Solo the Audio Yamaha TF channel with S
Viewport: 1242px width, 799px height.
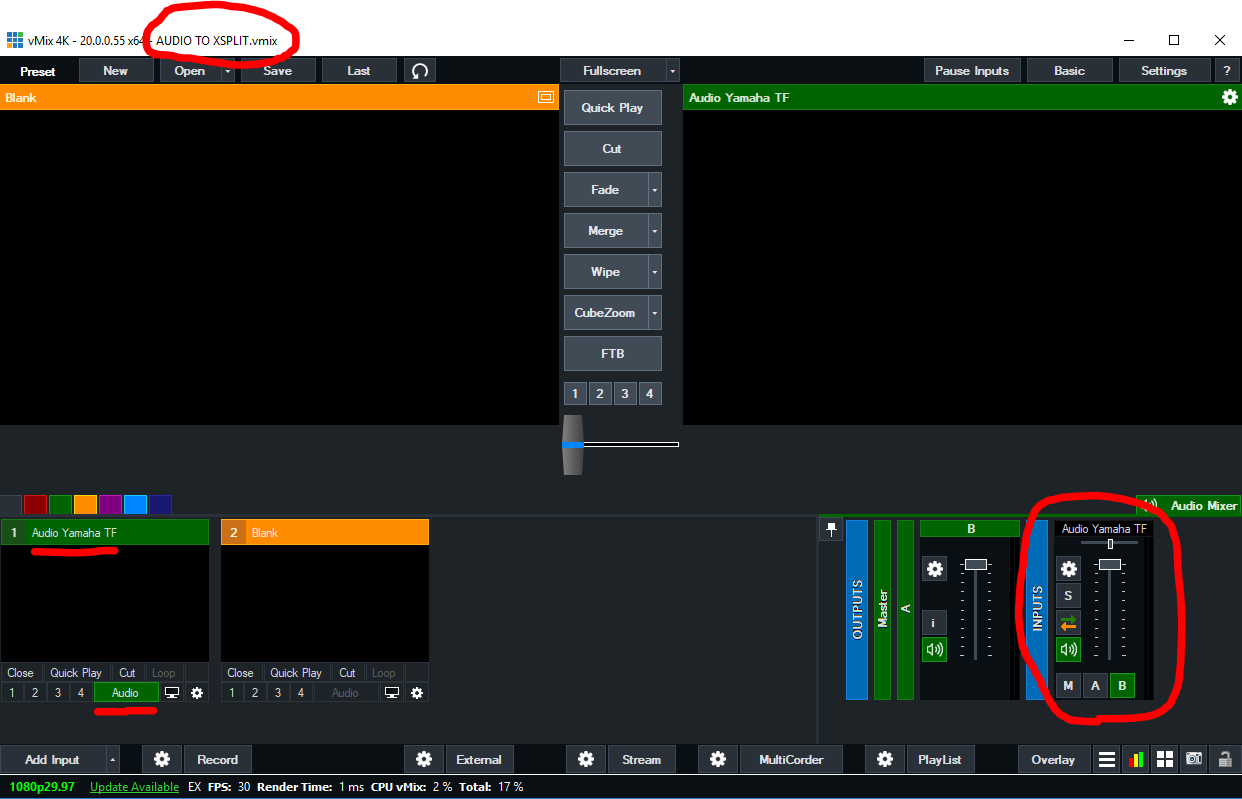click(x=1068, y=596)
